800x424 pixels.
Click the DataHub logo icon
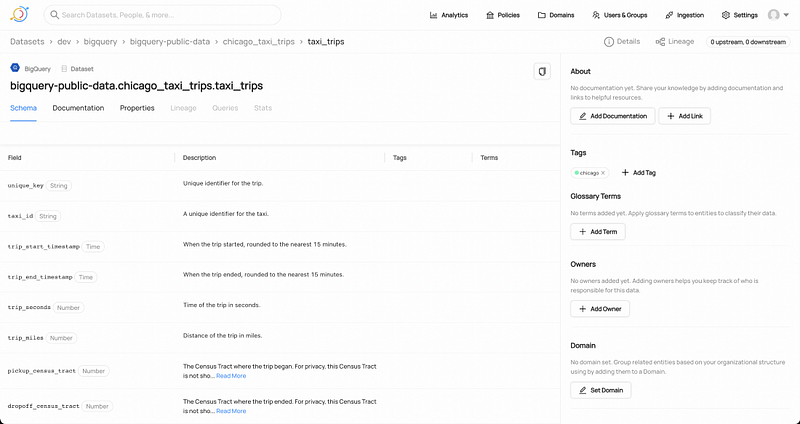click(x=21, y=15)
